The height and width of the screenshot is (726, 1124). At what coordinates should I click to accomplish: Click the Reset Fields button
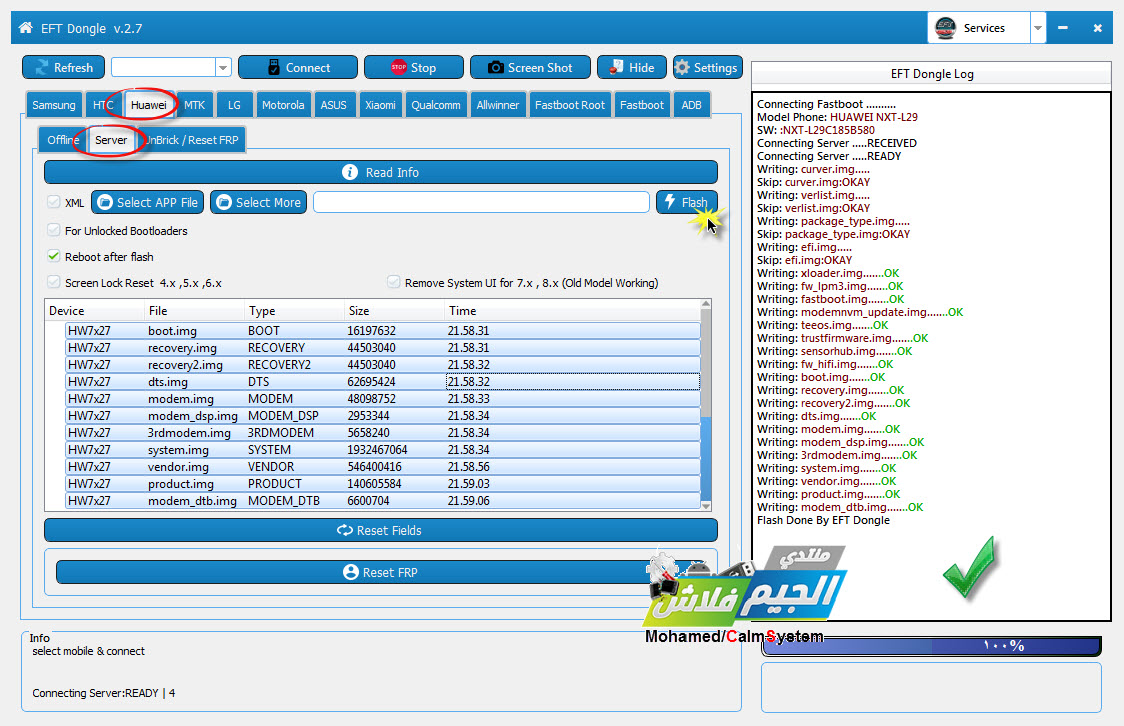tap(381, 530)
